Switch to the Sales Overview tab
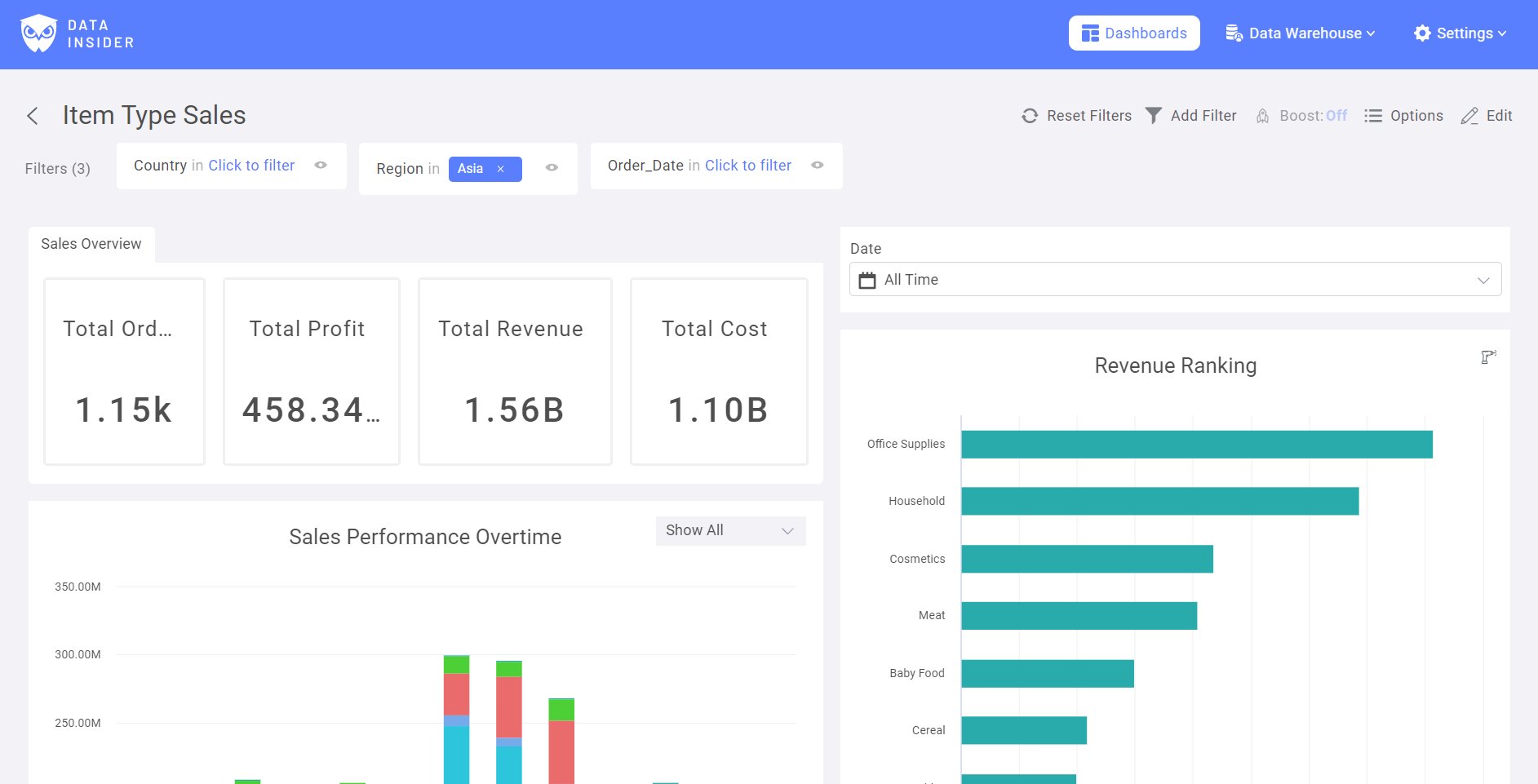Viewport: 1538px width, 784px height. pos(91,244)
